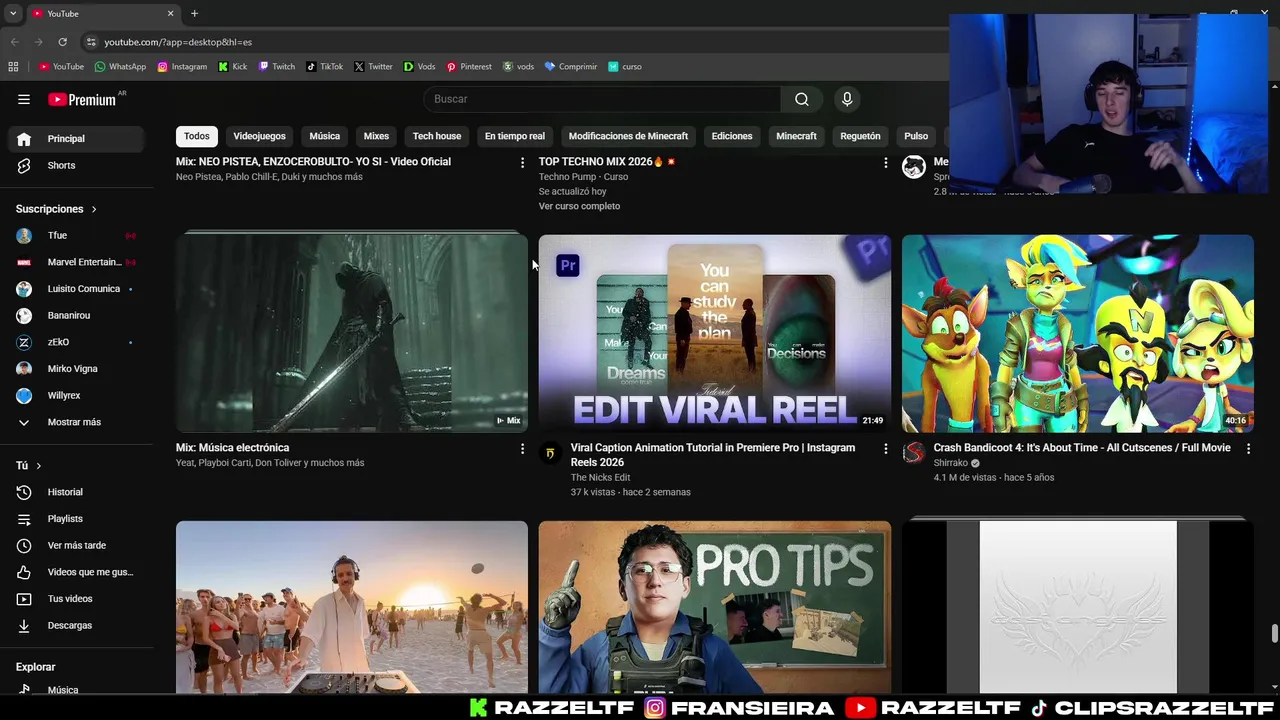Select the Tech house filter chip
Image resolution: width=1280 pixels, height=720 pixels.
(x=437, y=136)
